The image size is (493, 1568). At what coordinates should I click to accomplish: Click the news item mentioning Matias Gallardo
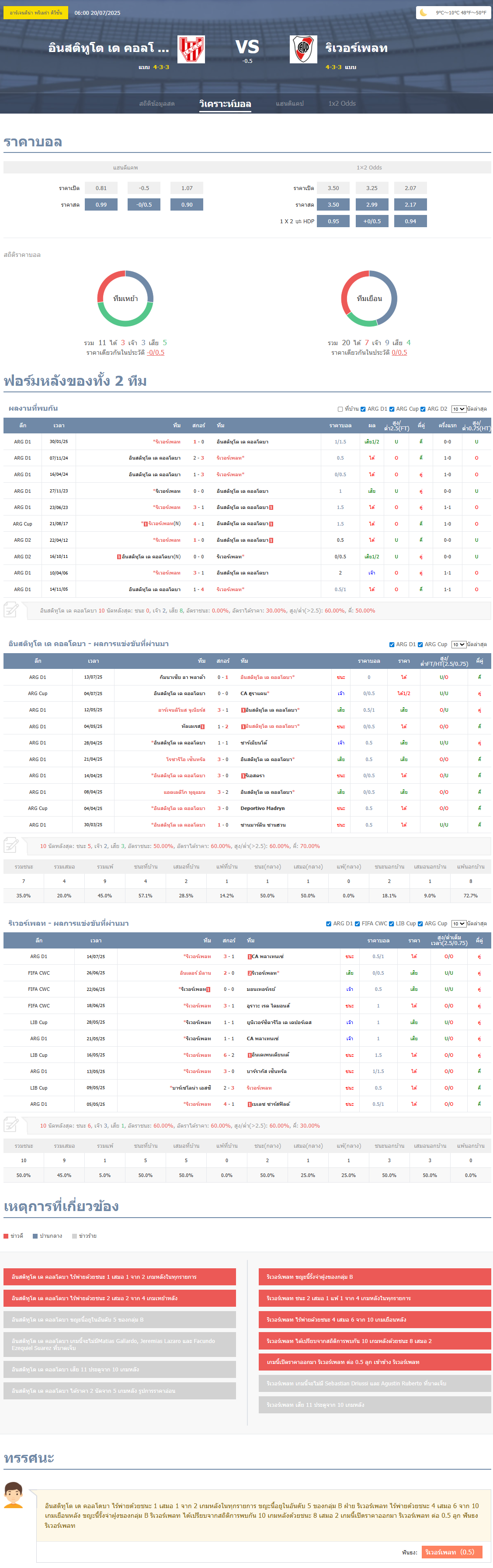[120, 1344]
